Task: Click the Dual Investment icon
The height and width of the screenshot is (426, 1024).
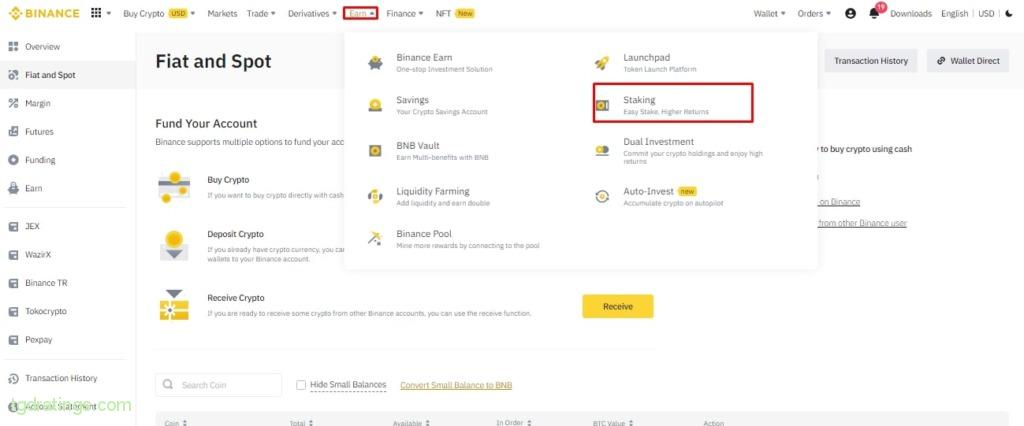Action: [x=602, y=150]
